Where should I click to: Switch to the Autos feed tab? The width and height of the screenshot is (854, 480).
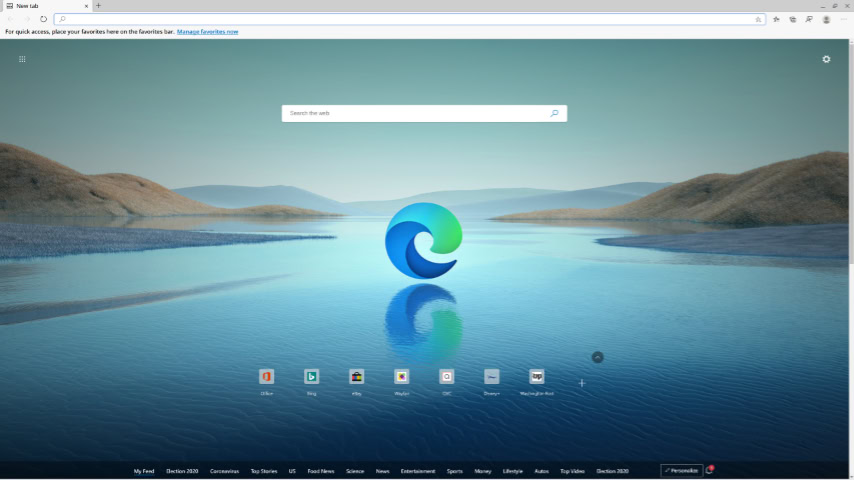pyautogui.click(x=541, y=471)
